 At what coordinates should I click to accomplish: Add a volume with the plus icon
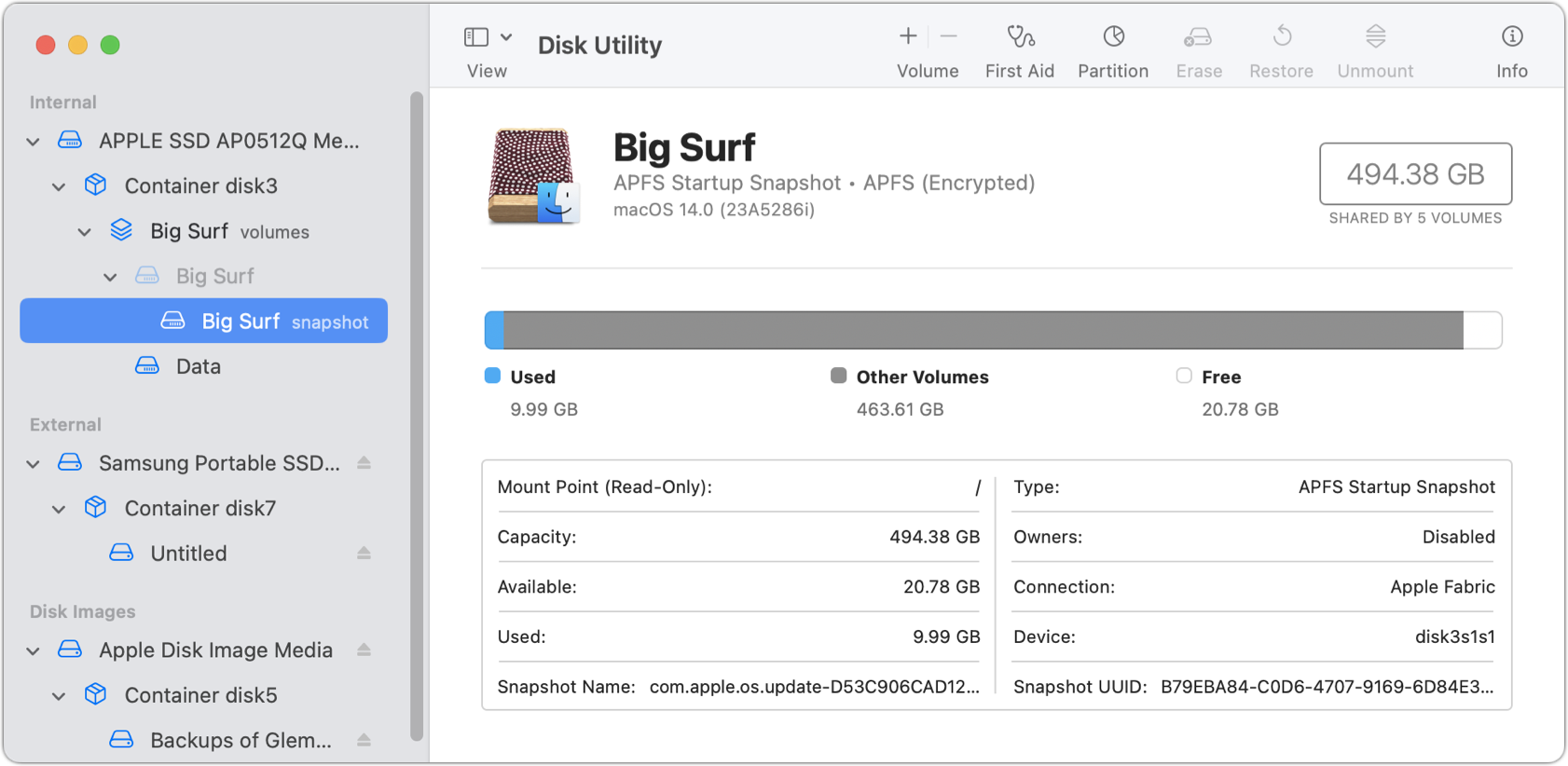click(x=908, y=36)
